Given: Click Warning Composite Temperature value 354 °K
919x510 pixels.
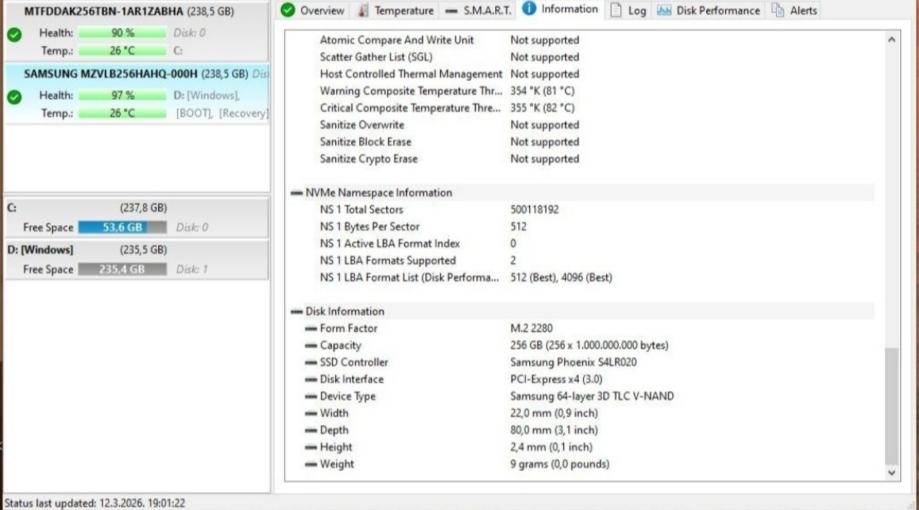Looking at the screenshot, I should tap(542, 91).
